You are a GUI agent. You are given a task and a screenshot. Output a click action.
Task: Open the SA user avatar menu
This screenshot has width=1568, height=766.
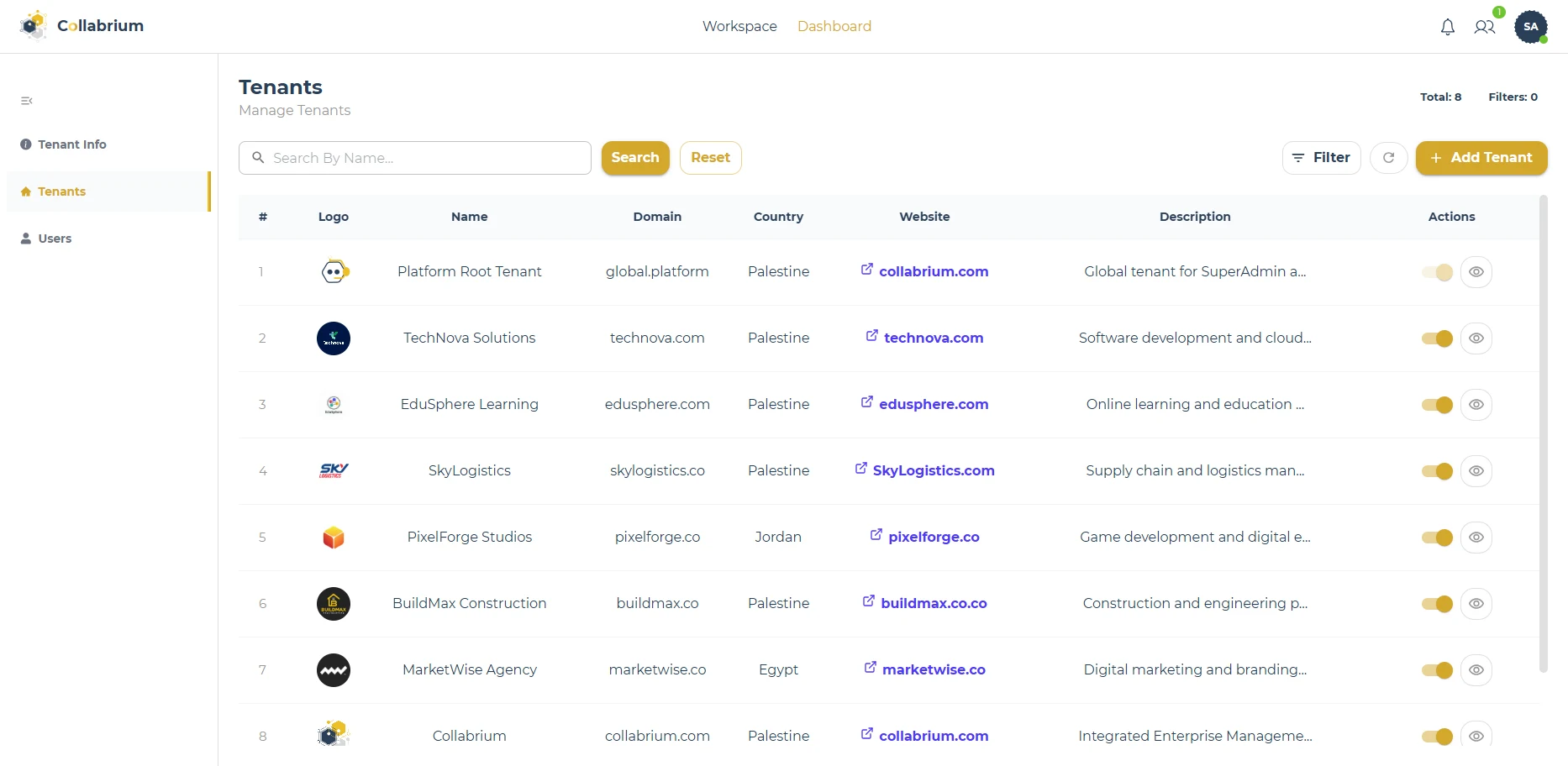[1531, 27]
